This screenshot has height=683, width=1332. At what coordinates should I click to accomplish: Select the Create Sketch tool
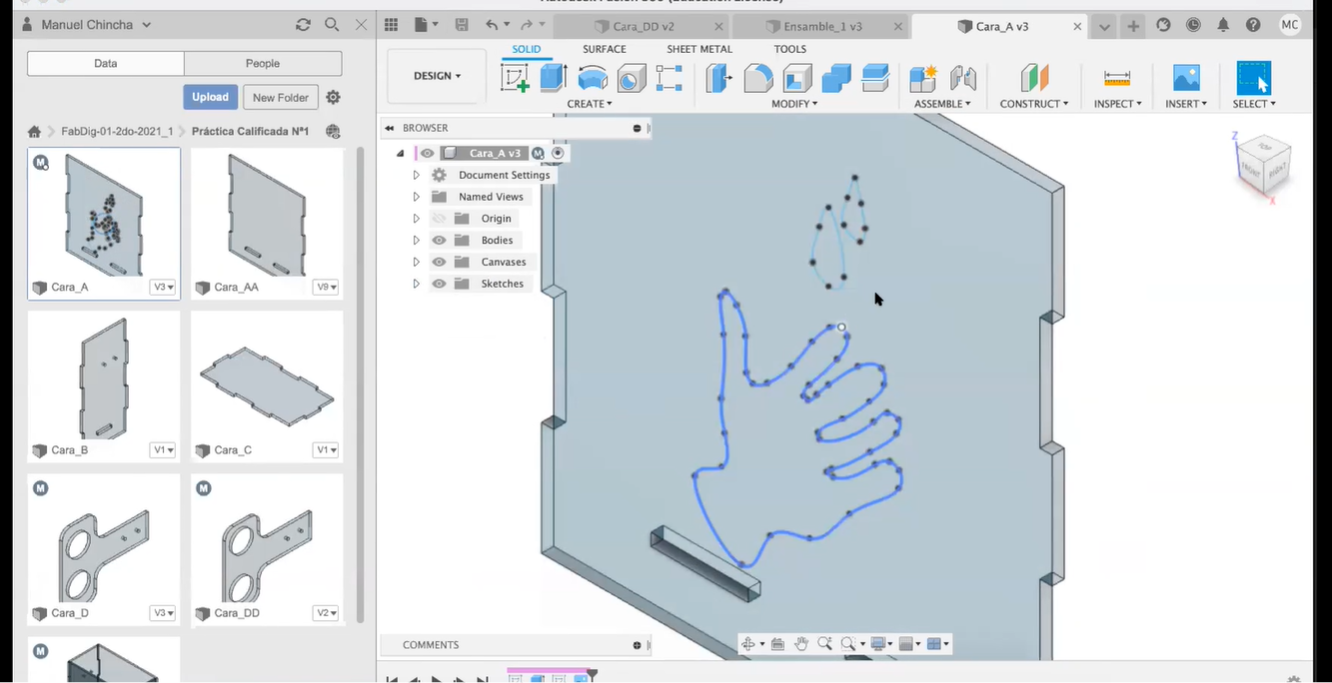click(x=515, y=78)
